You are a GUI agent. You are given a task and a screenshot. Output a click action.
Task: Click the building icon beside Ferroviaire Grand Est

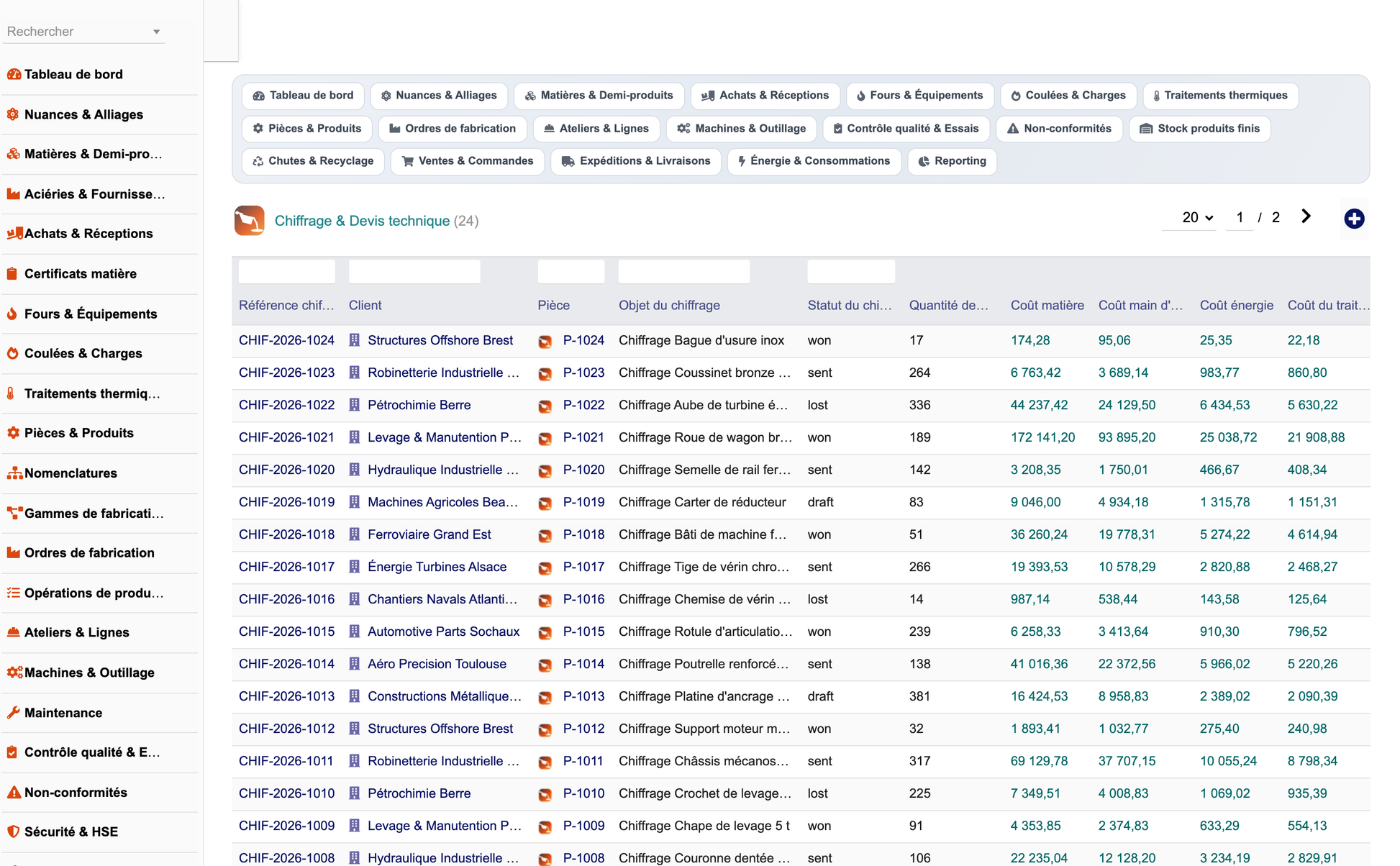pyautogui.click(x=355, y=534)
